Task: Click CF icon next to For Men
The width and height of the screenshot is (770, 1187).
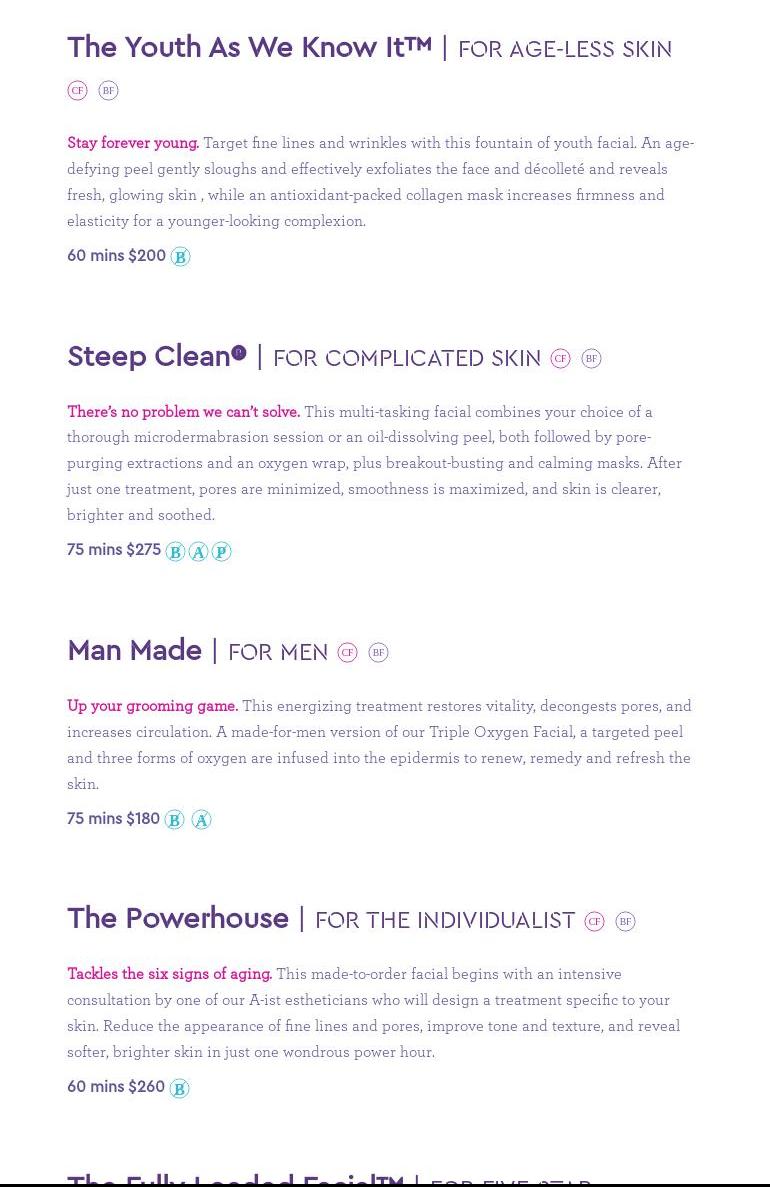Action: (347, 652)
